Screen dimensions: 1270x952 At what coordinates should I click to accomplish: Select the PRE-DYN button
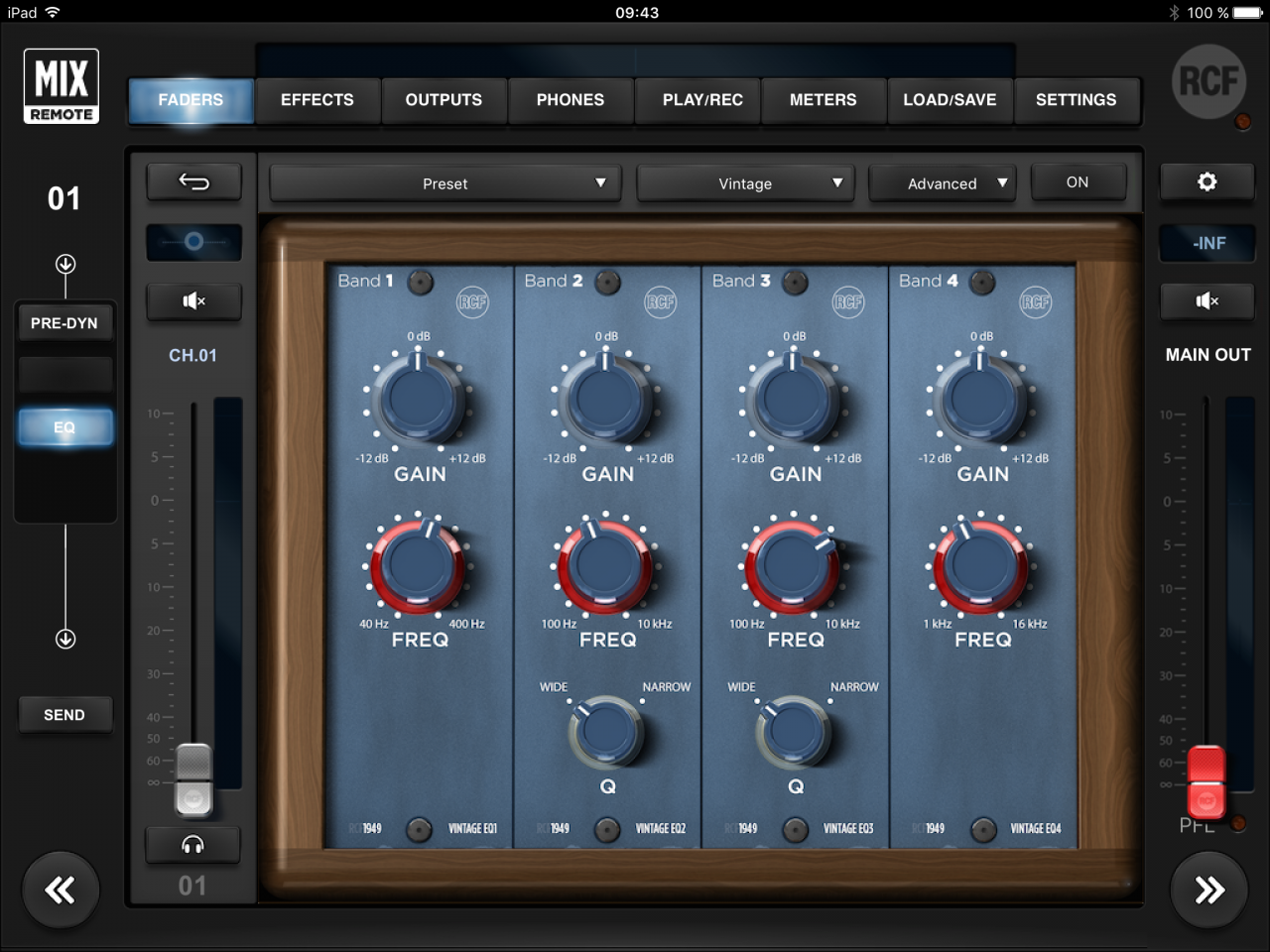pos(64,323)
